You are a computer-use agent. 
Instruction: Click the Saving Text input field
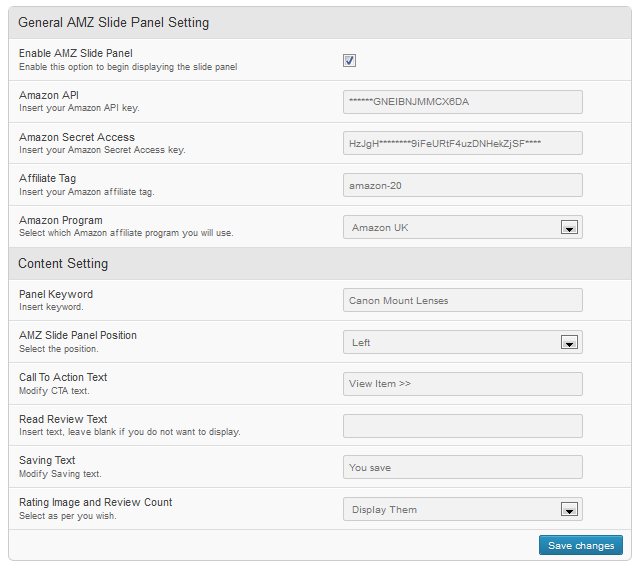462,467
